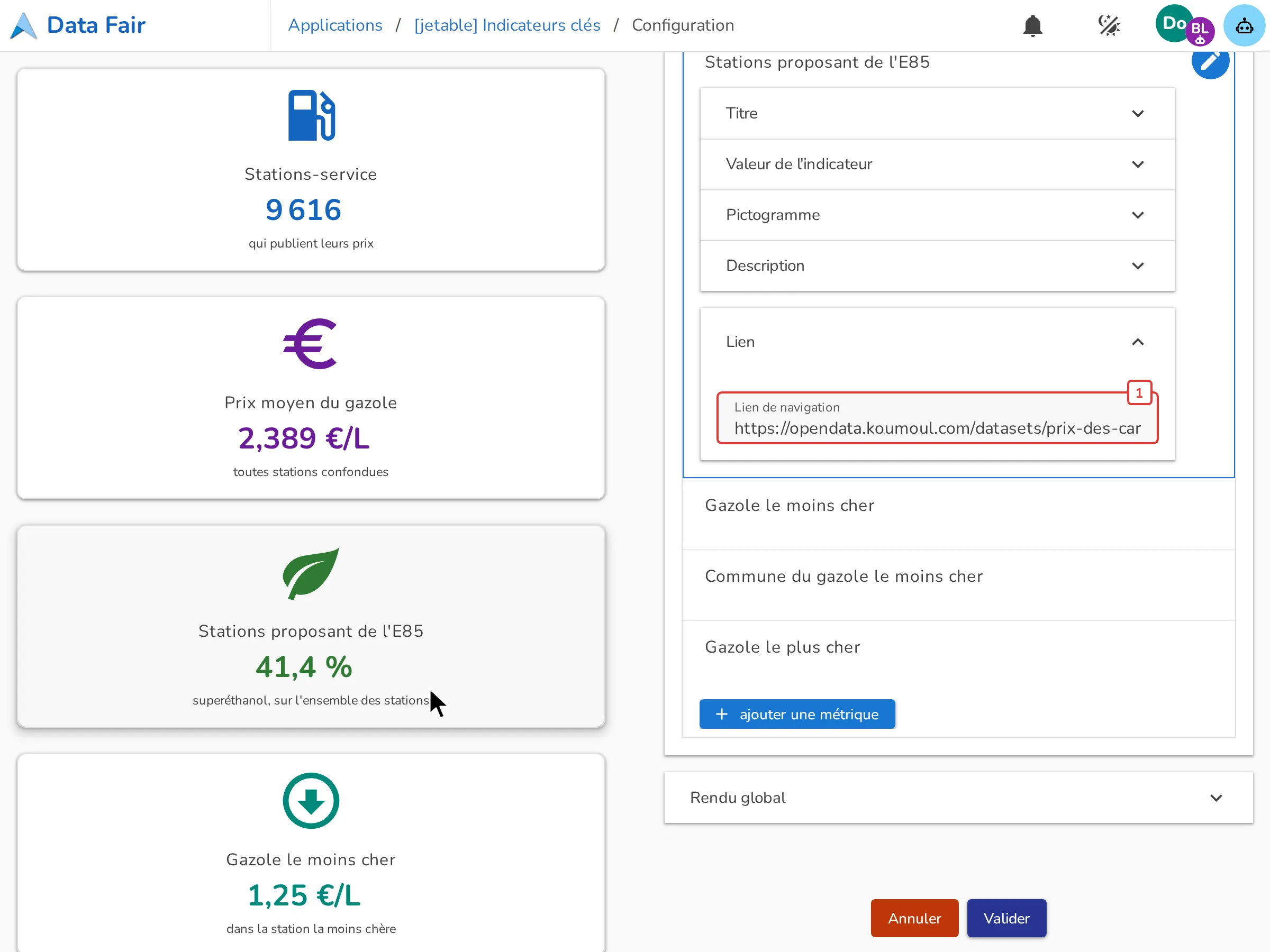Collapse the Lien section

point(937,342)
